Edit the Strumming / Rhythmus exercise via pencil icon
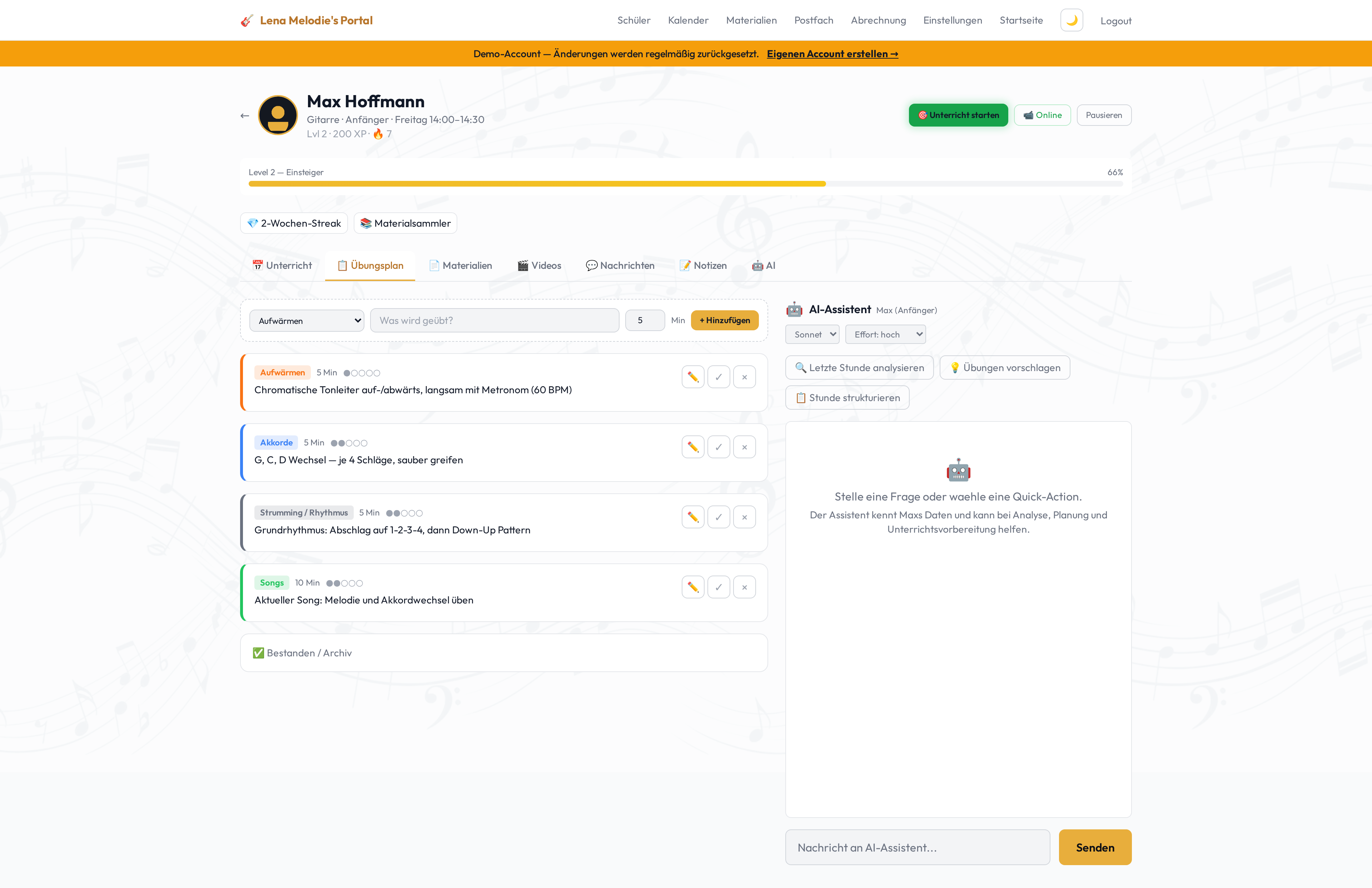 coord(693,517)
